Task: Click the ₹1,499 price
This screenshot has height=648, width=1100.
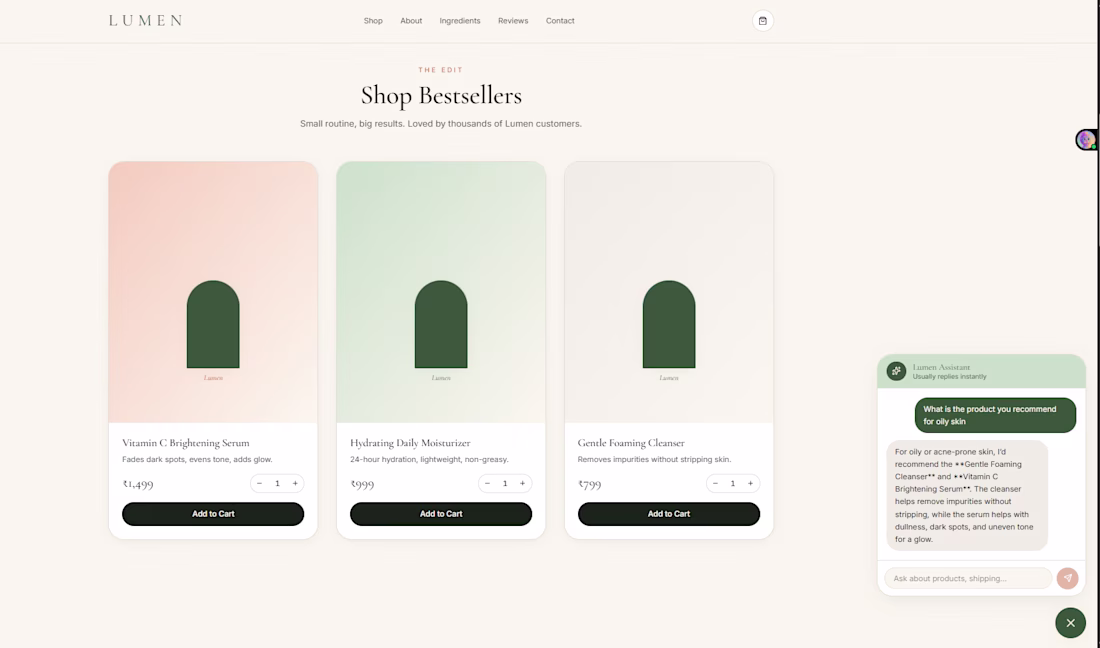Action: click(138, 484)
